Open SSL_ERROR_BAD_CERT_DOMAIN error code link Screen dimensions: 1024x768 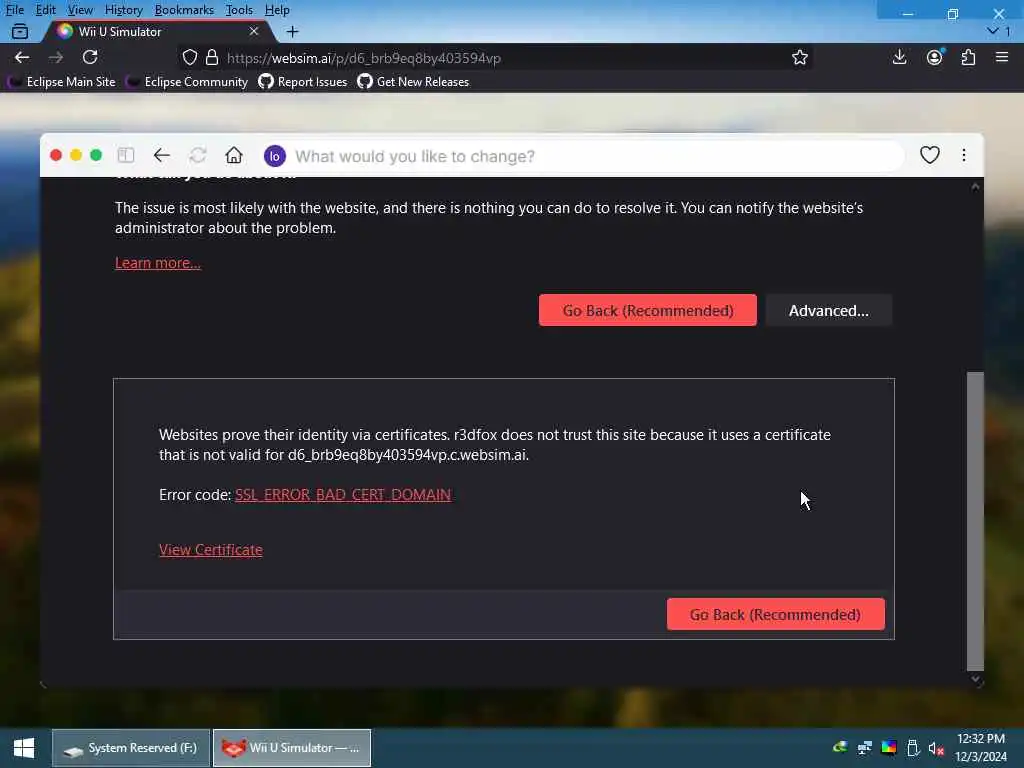(x=343, y=494)
